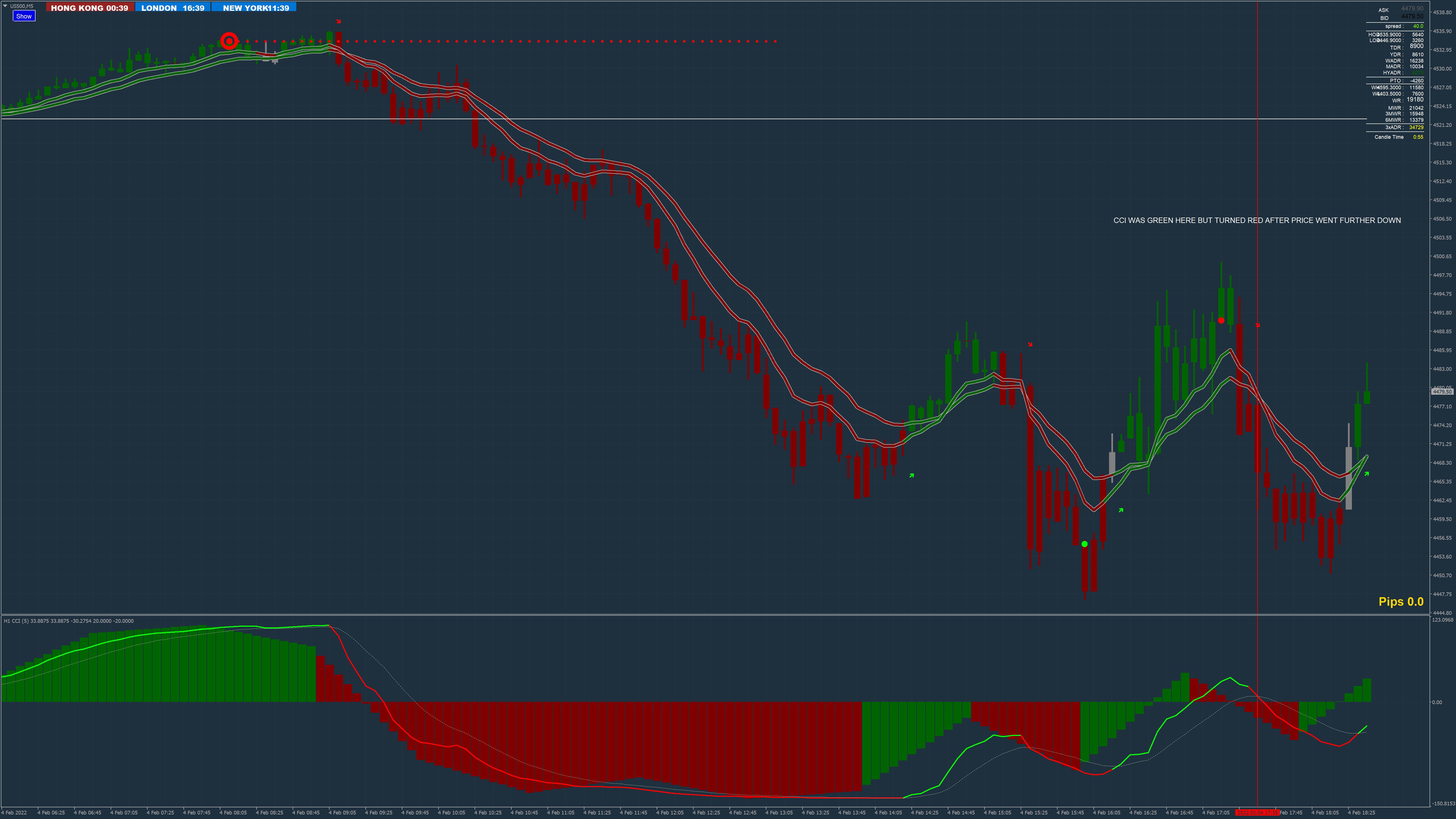This screenshot has height=819, width=1456.
Task: Click the LONDON 16:39 session clock
Action: pos(172,8)
